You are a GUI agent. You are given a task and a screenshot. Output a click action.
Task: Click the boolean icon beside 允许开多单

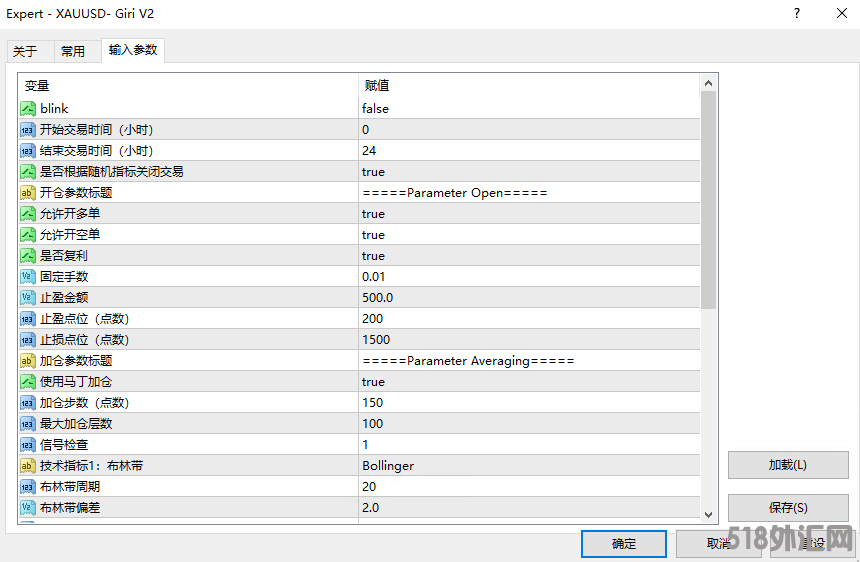tap(28, 213)
